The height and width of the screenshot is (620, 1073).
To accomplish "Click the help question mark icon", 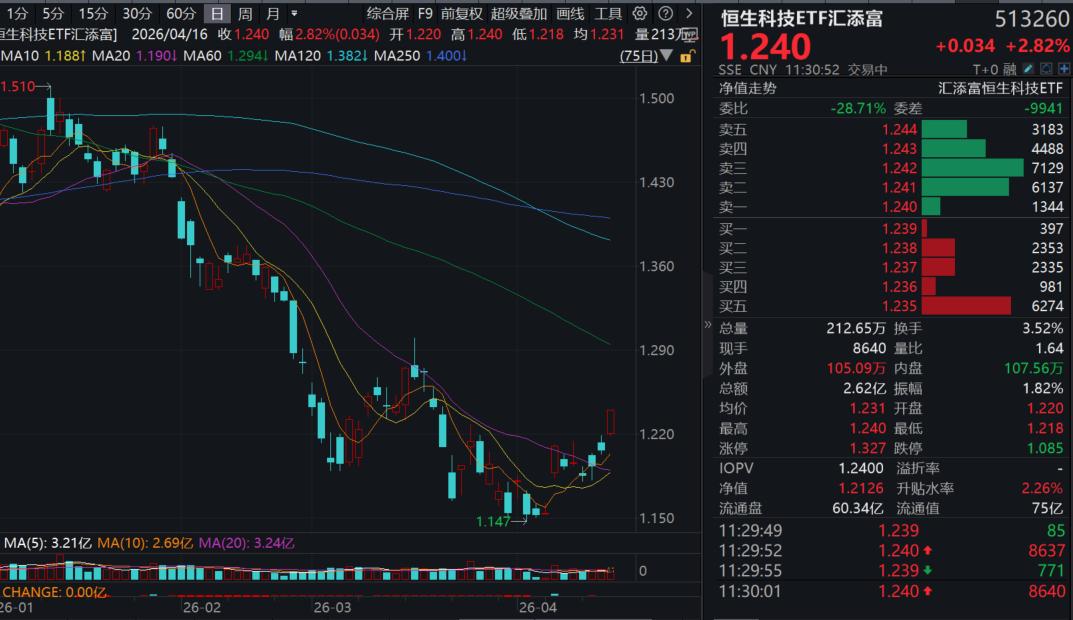I will (664, 14).
